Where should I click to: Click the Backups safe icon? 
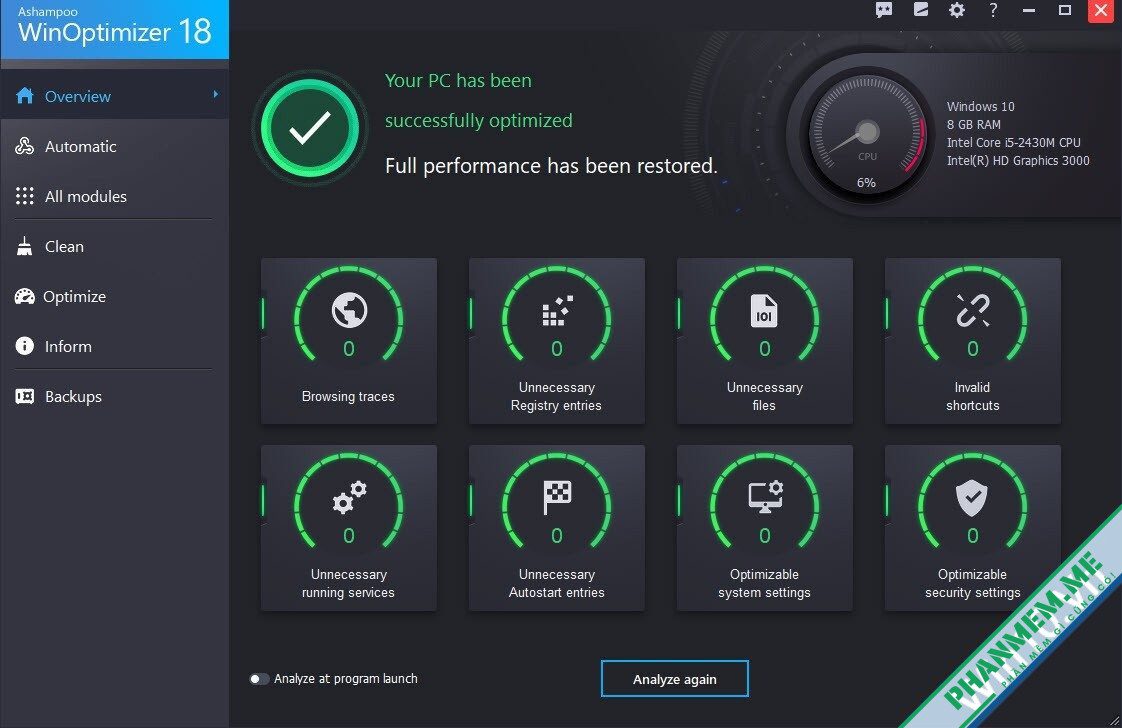pyautogui.click(x=25, y=397)
